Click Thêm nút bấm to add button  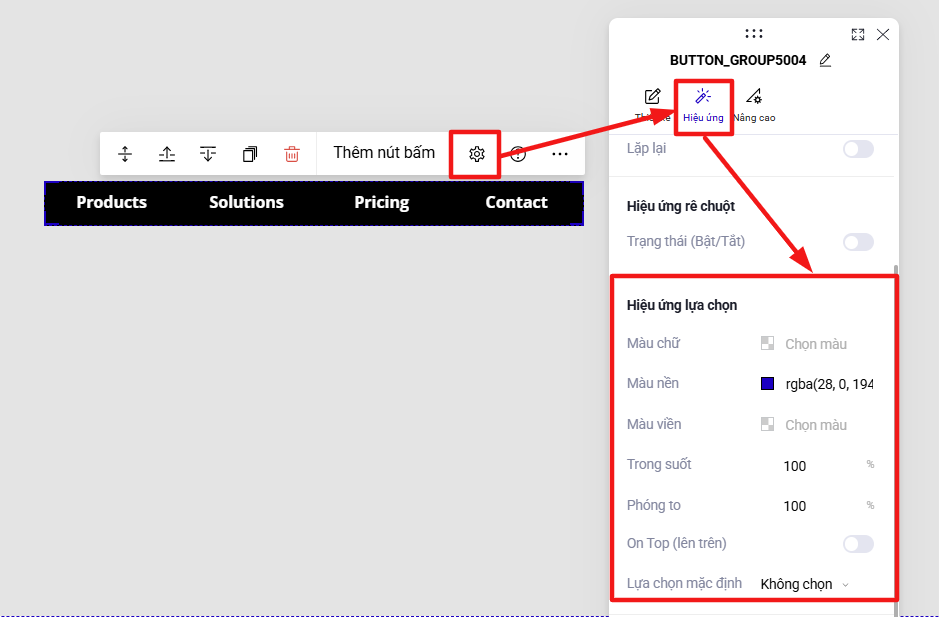click(x=384, y=153)
